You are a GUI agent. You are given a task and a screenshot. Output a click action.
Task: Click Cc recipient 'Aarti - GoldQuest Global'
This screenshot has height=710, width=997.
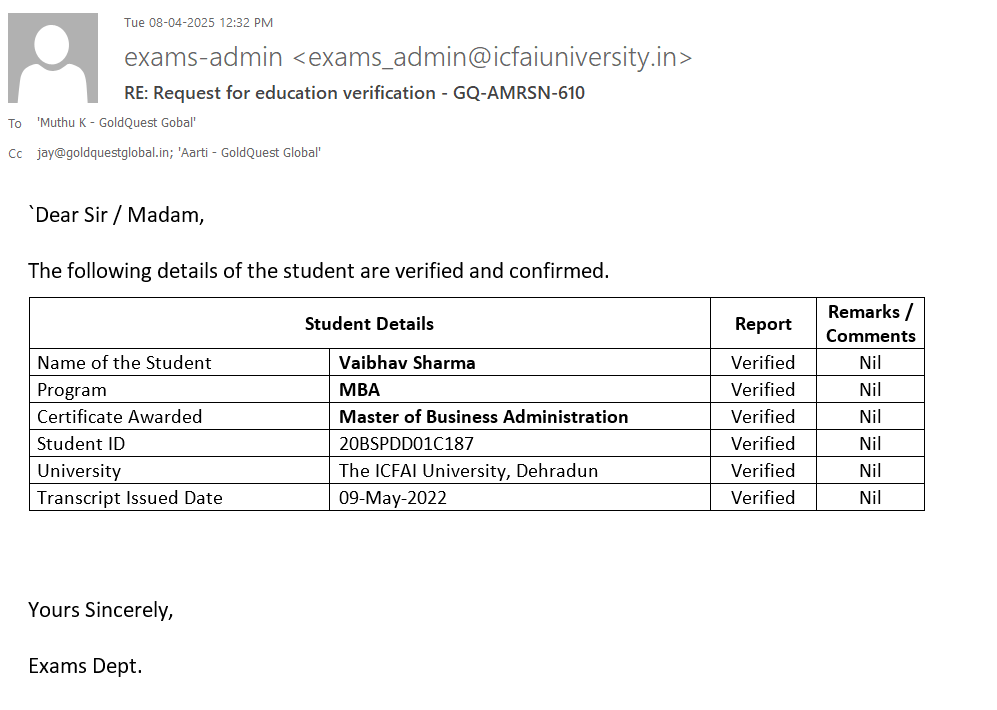point(249,153)
